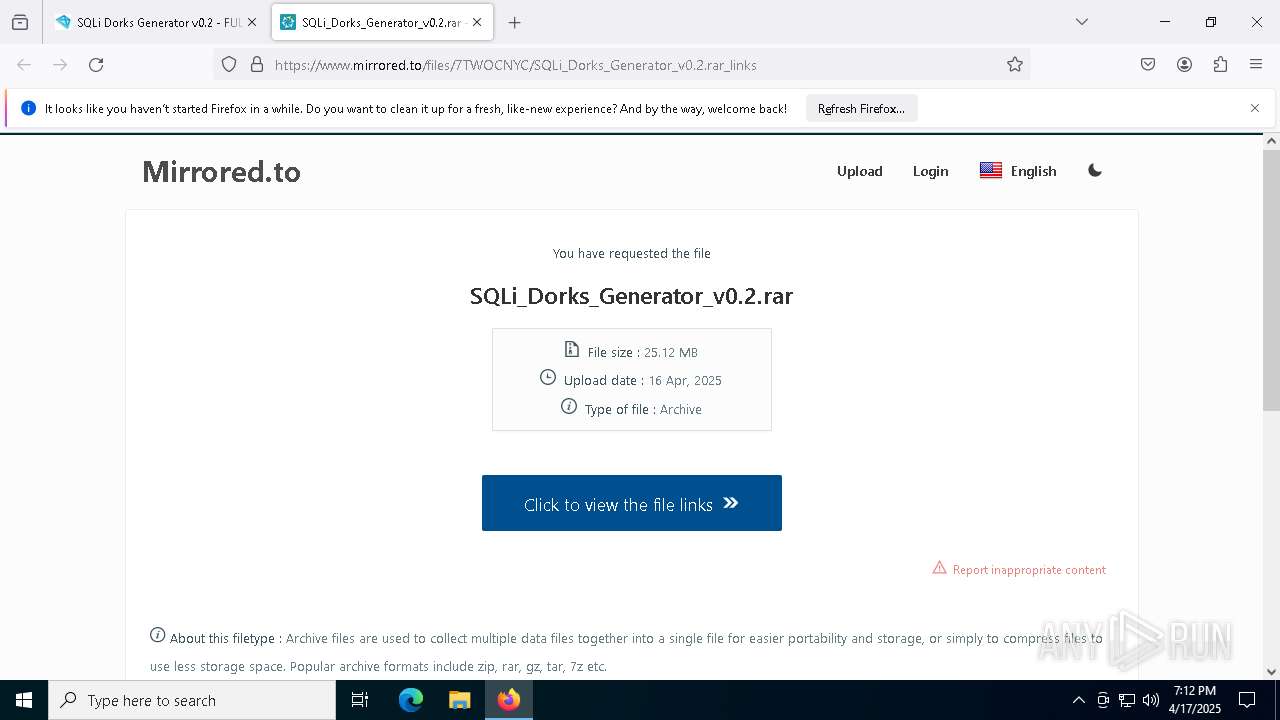Image resolution: width=1280 pixels, height=720 pixels.
Task: Open the English language selector
Action: coord(1018,171)
